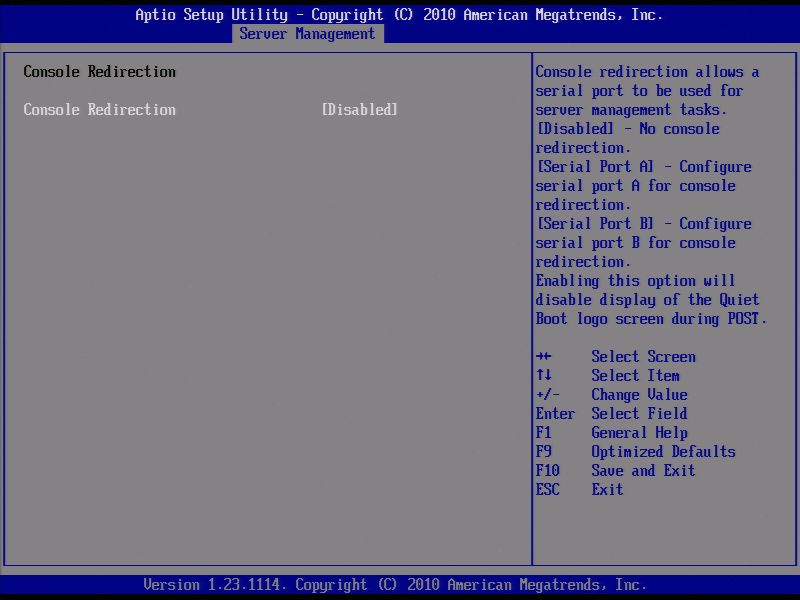This screenshot has width=800, height=600.
Task: Click the Select Item arrows legend
Action: [635, 375]
